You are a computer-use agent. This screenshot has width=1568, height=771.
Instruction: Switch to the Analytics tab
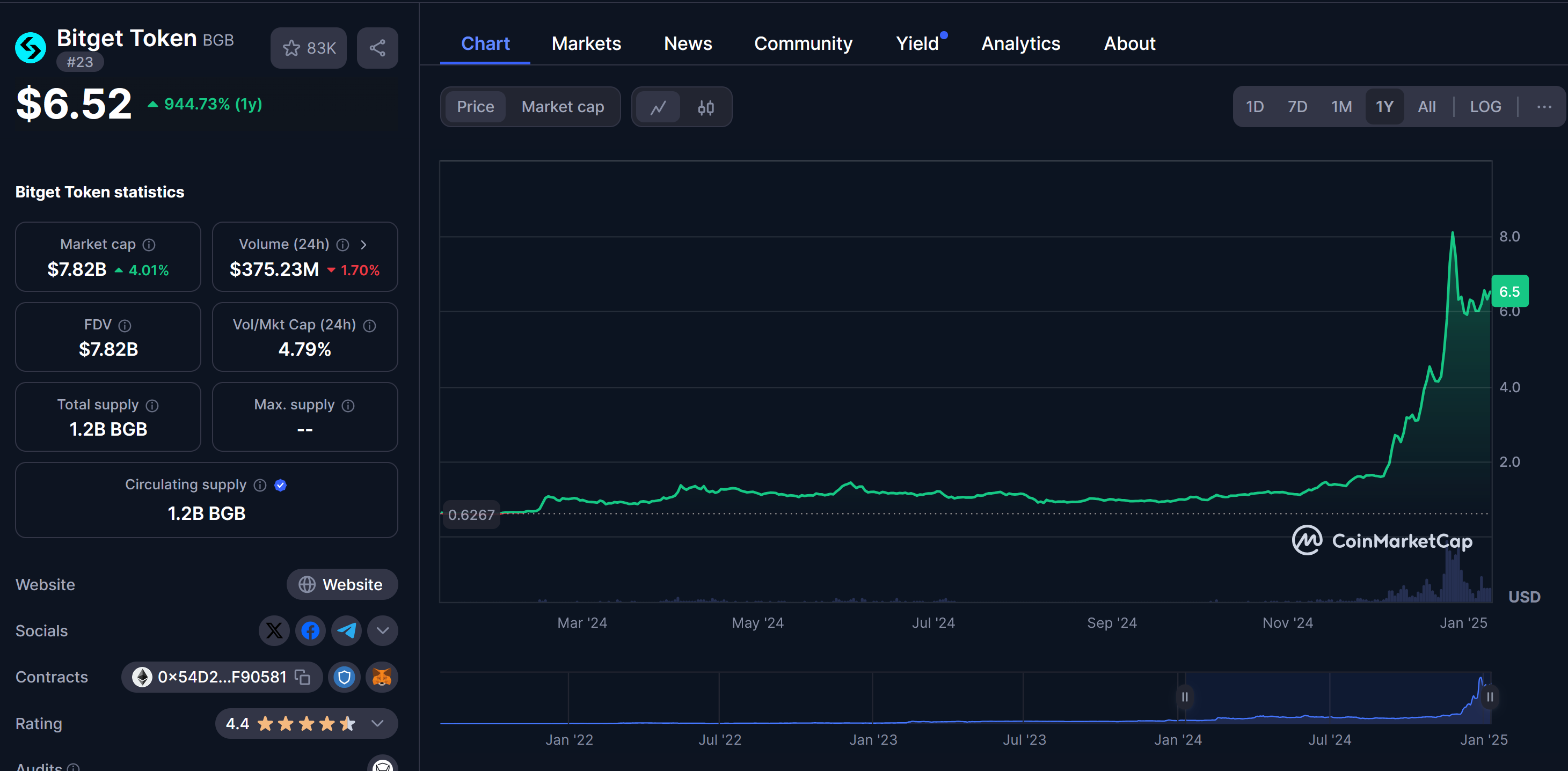[1021, 44]
